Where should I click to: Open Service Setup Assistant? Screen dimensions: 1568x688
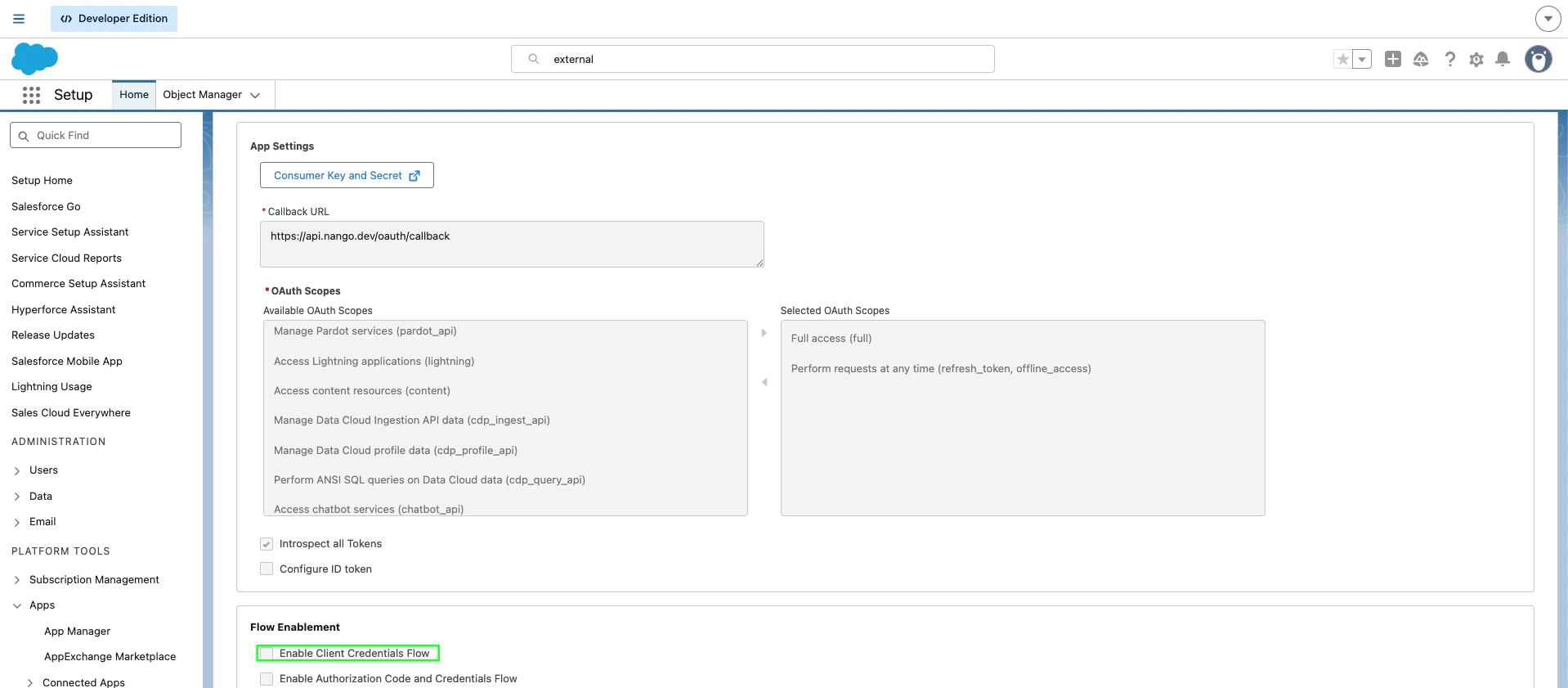pos(70,232)
